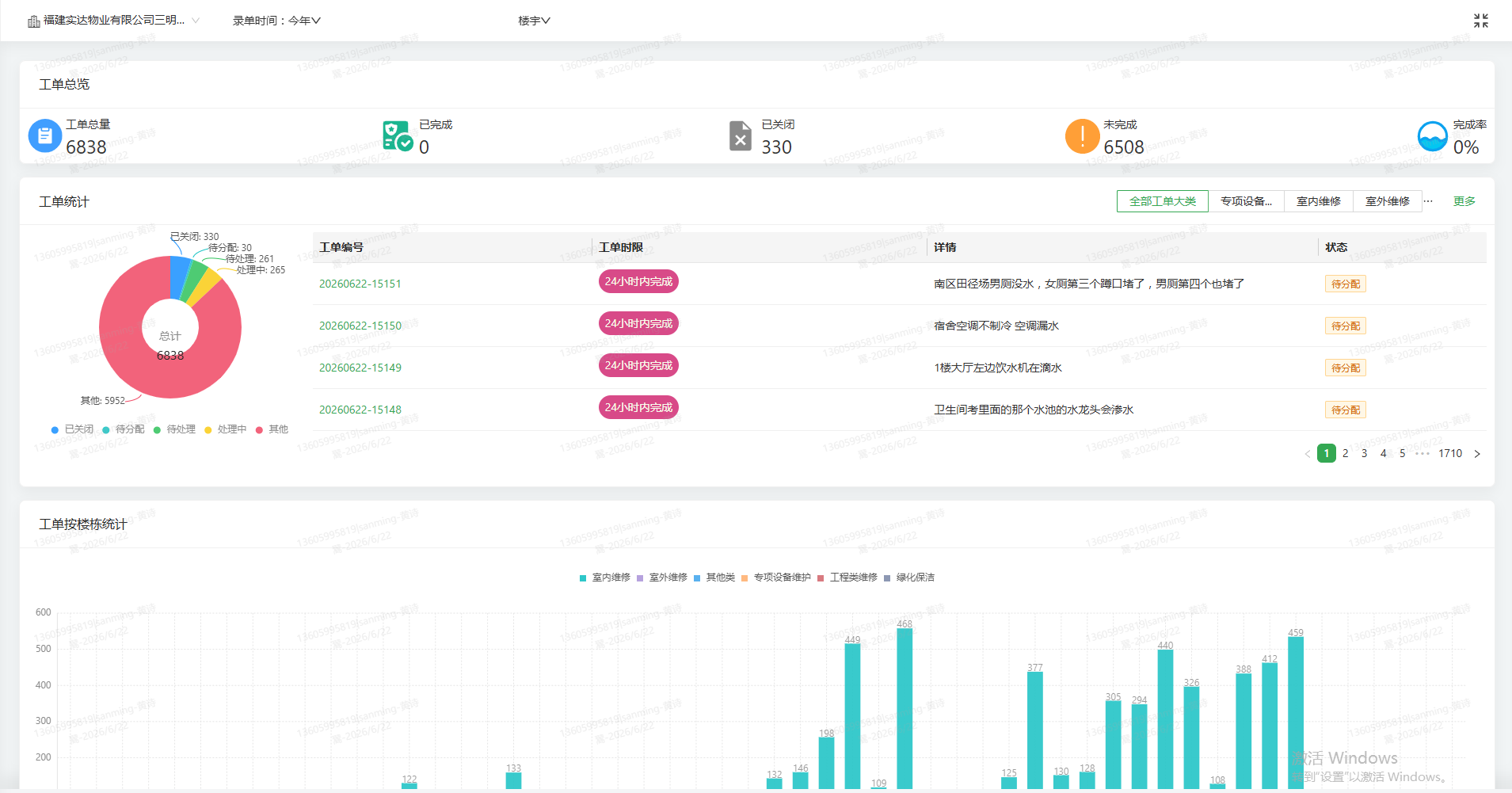Click 待分配 status tag for order 15151
1512x793 pixels.
pyautogui.click(x=1346, y=284)
